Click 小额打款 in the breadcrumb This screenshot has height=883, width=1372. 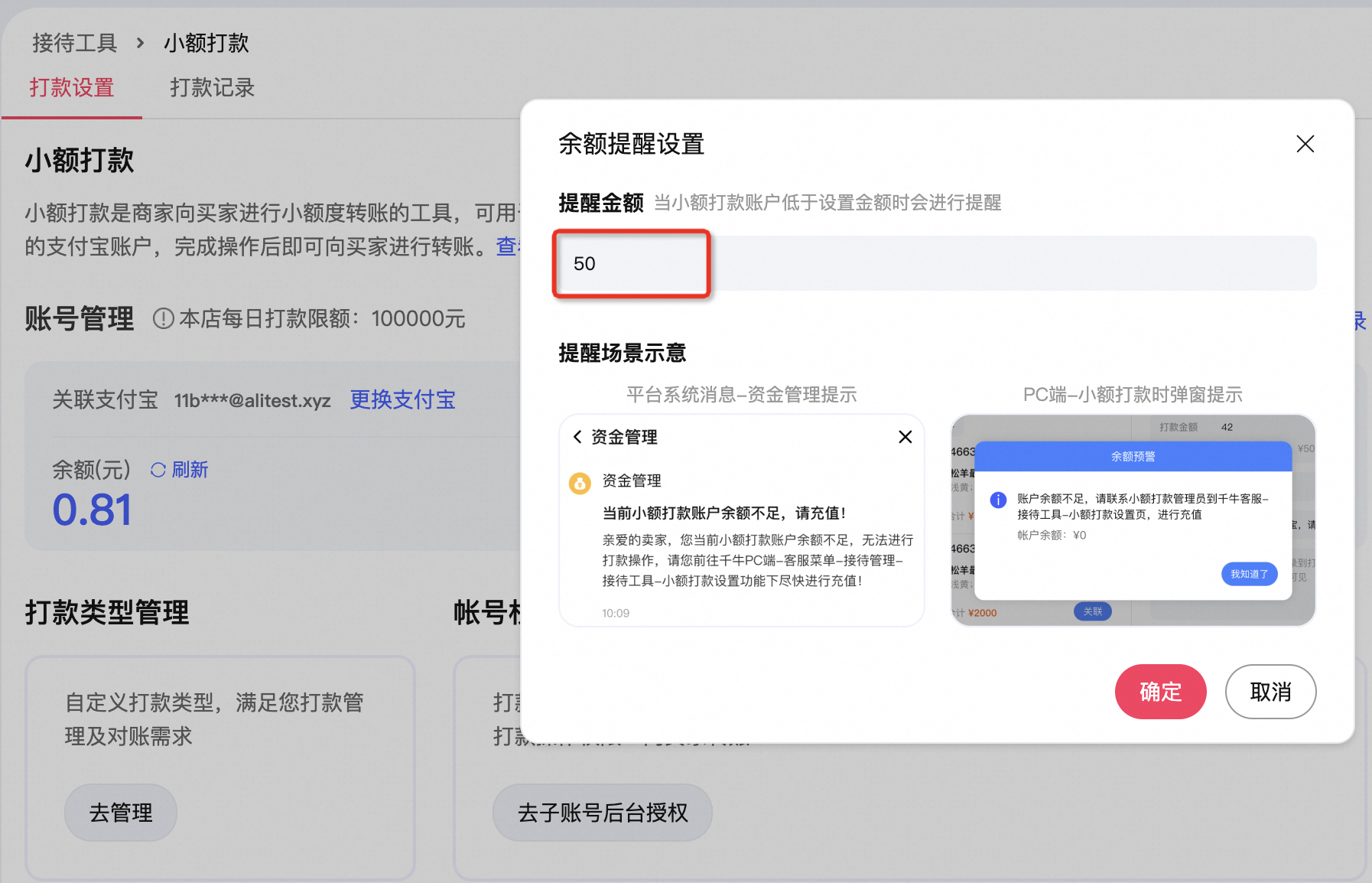pyautogui.click(x=206, y=44)
